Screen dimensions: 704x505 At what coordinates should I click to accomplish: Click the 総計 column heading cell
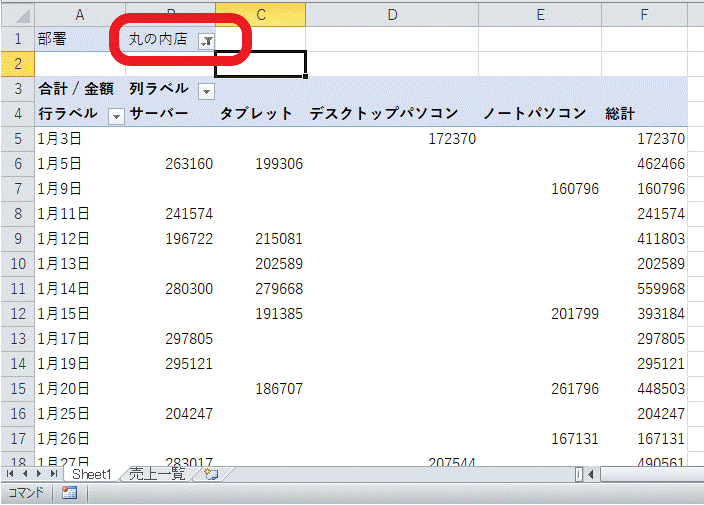(620, 114)
